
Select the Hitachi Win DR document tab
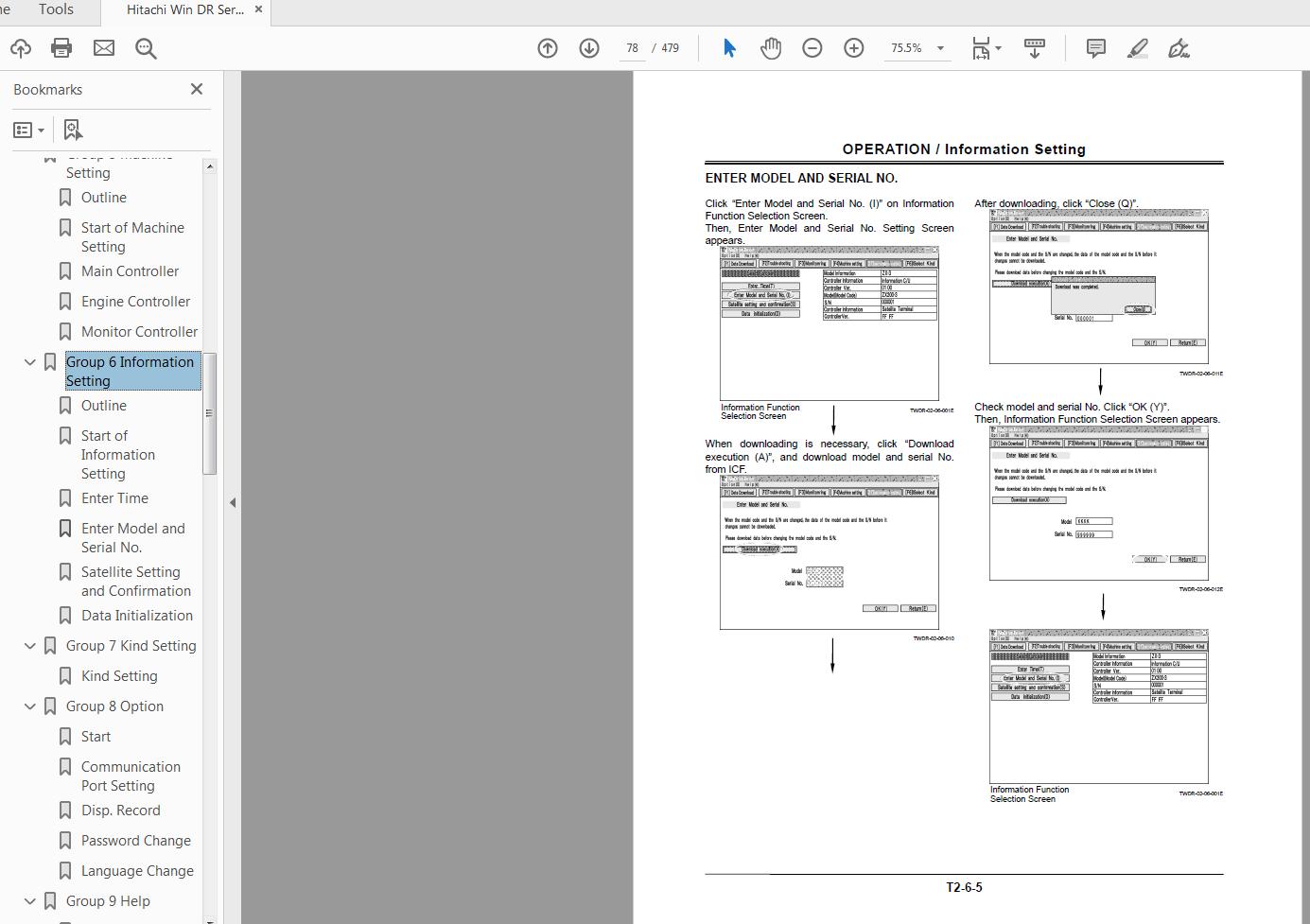[180, 10]
